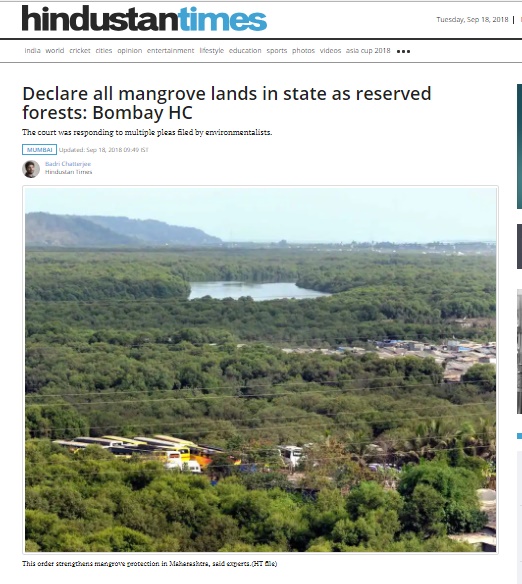Click the author's profile photo

point(31,169)
